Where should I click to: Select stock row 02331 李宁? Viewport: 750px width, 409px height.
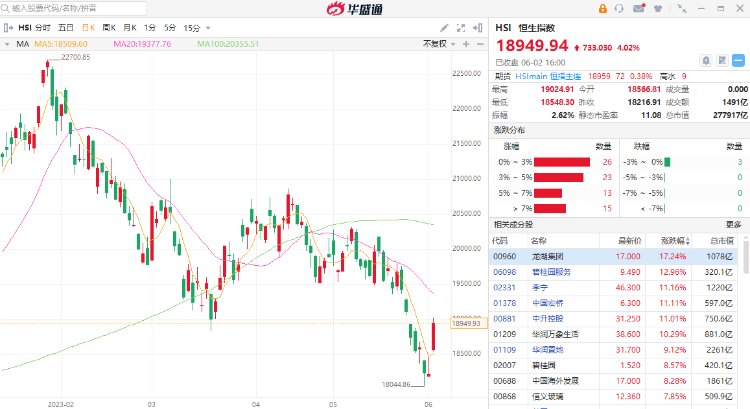(x=613, y=287)
